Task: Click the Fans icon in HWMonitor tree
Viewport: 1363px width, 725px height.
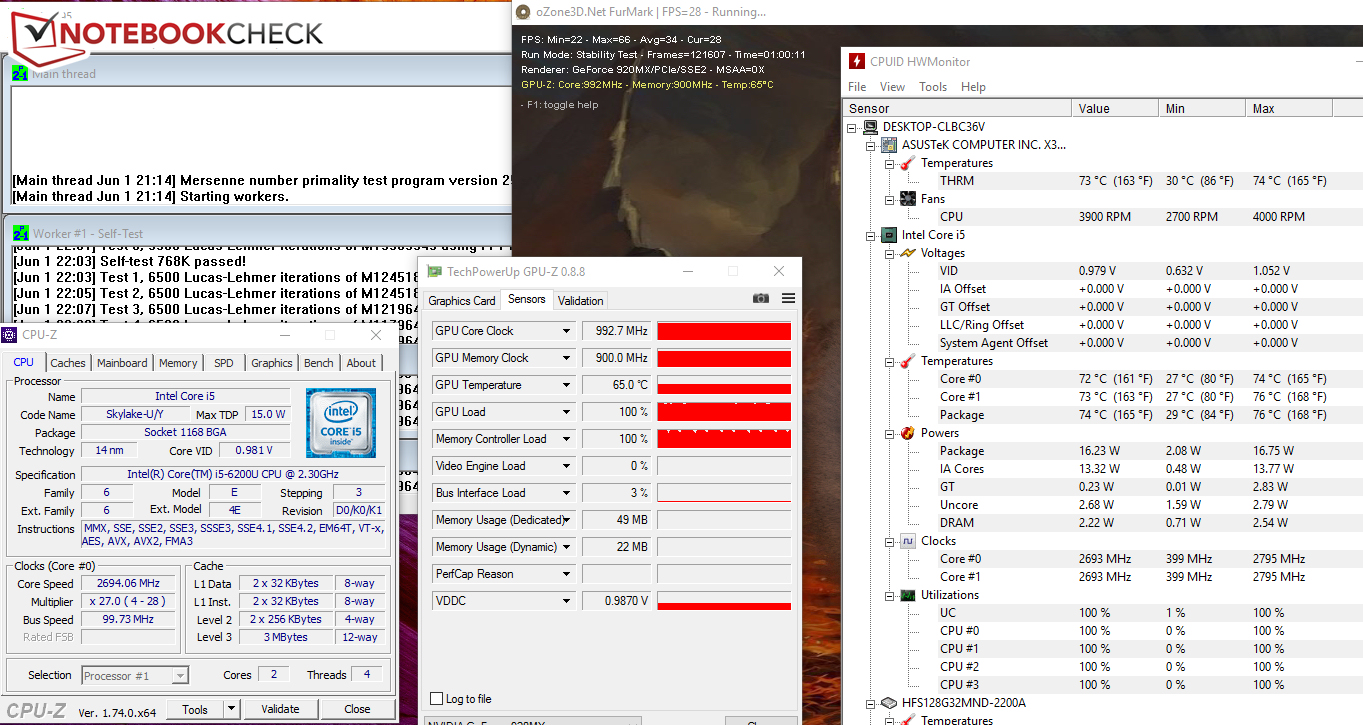Action: click(908, 199)
